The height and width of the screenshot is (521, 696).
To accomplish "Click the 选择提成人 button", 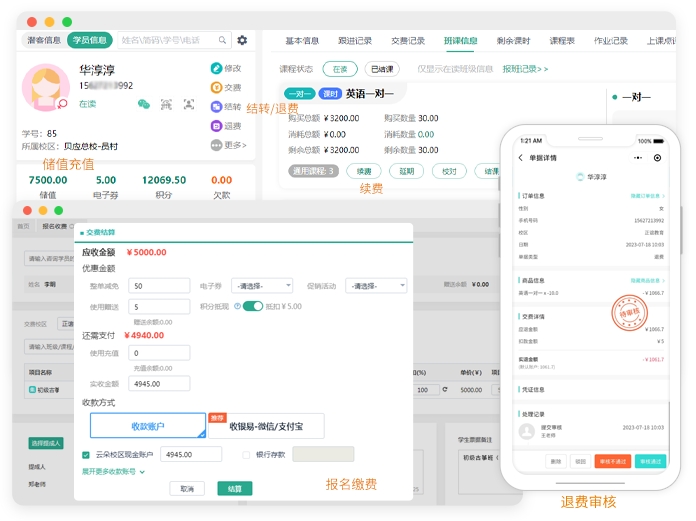I will [46, 443].
